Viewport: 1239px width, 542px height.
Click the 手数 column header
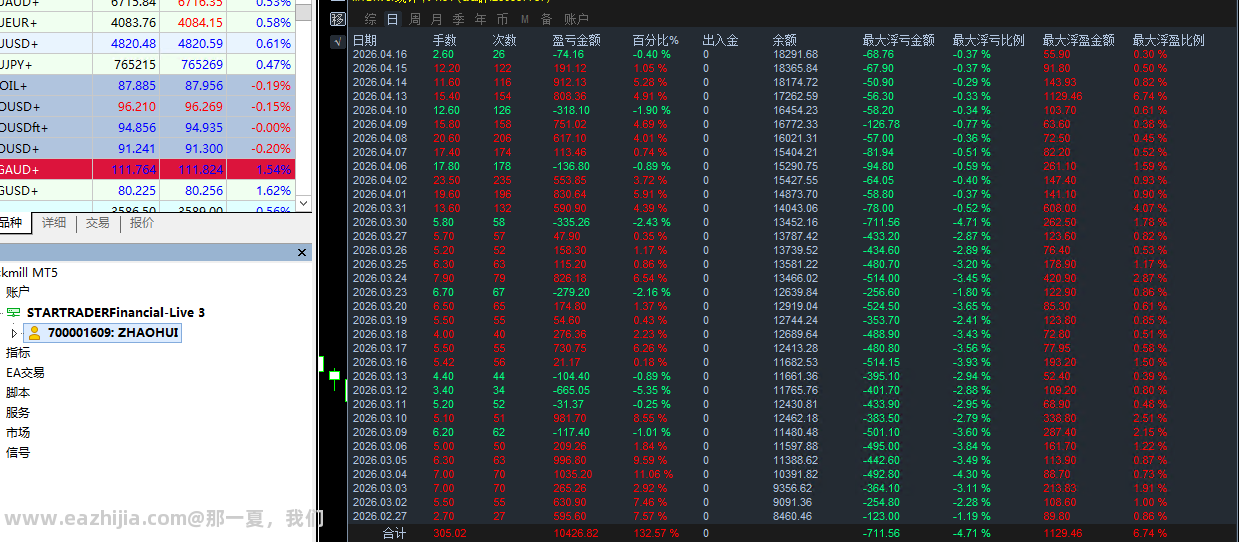445,41
